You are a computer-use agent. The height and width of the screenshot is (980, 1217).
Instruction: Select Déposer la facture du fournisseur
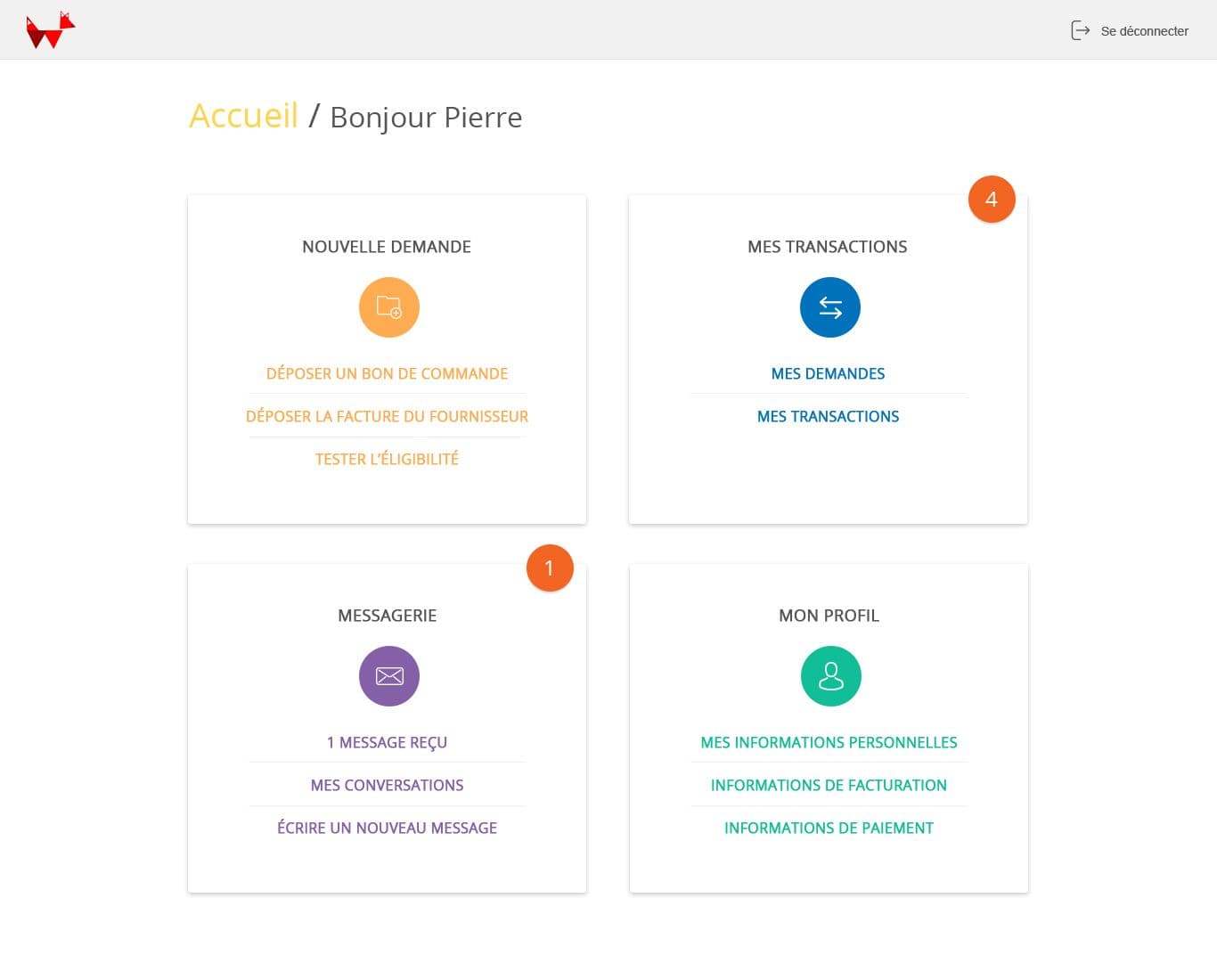[387, 417]
